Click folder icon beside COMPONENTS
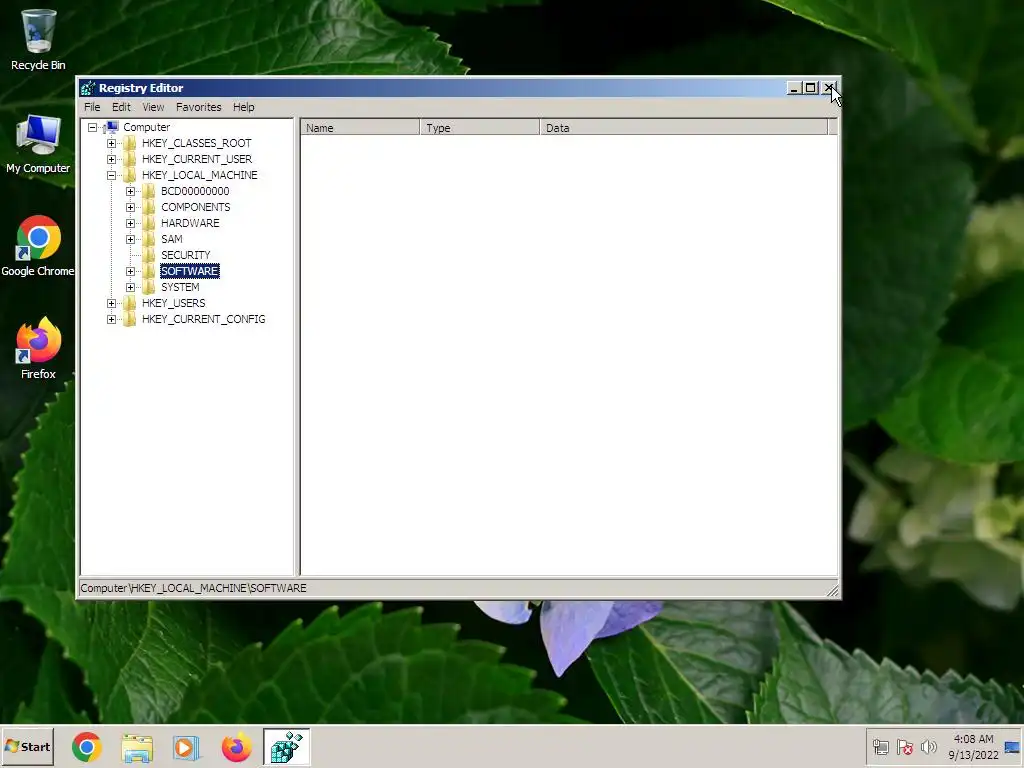The image size is (1024, 768). coord(149,207)
